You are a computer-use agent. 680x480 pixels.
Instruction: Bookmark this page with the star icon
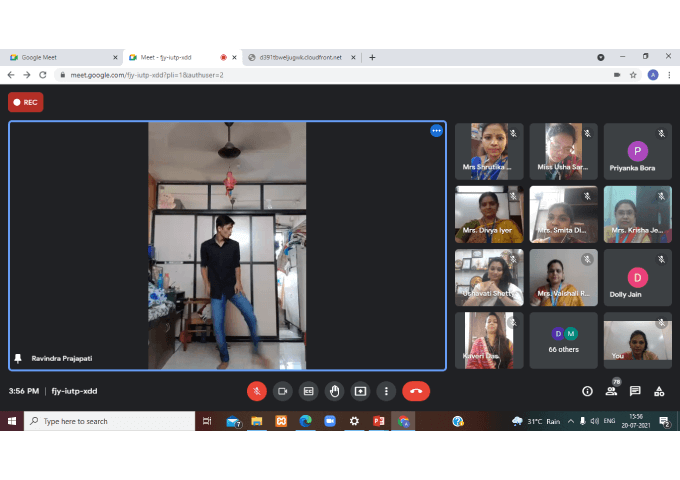pos(633,75)
